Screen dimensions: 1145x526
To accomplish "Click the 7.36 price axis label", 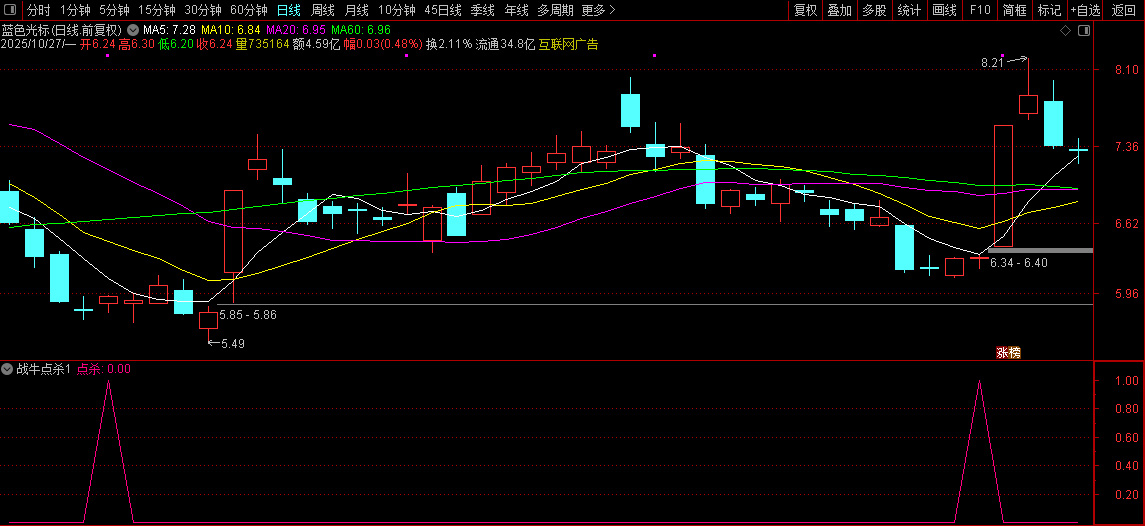I will [1127, 147].
